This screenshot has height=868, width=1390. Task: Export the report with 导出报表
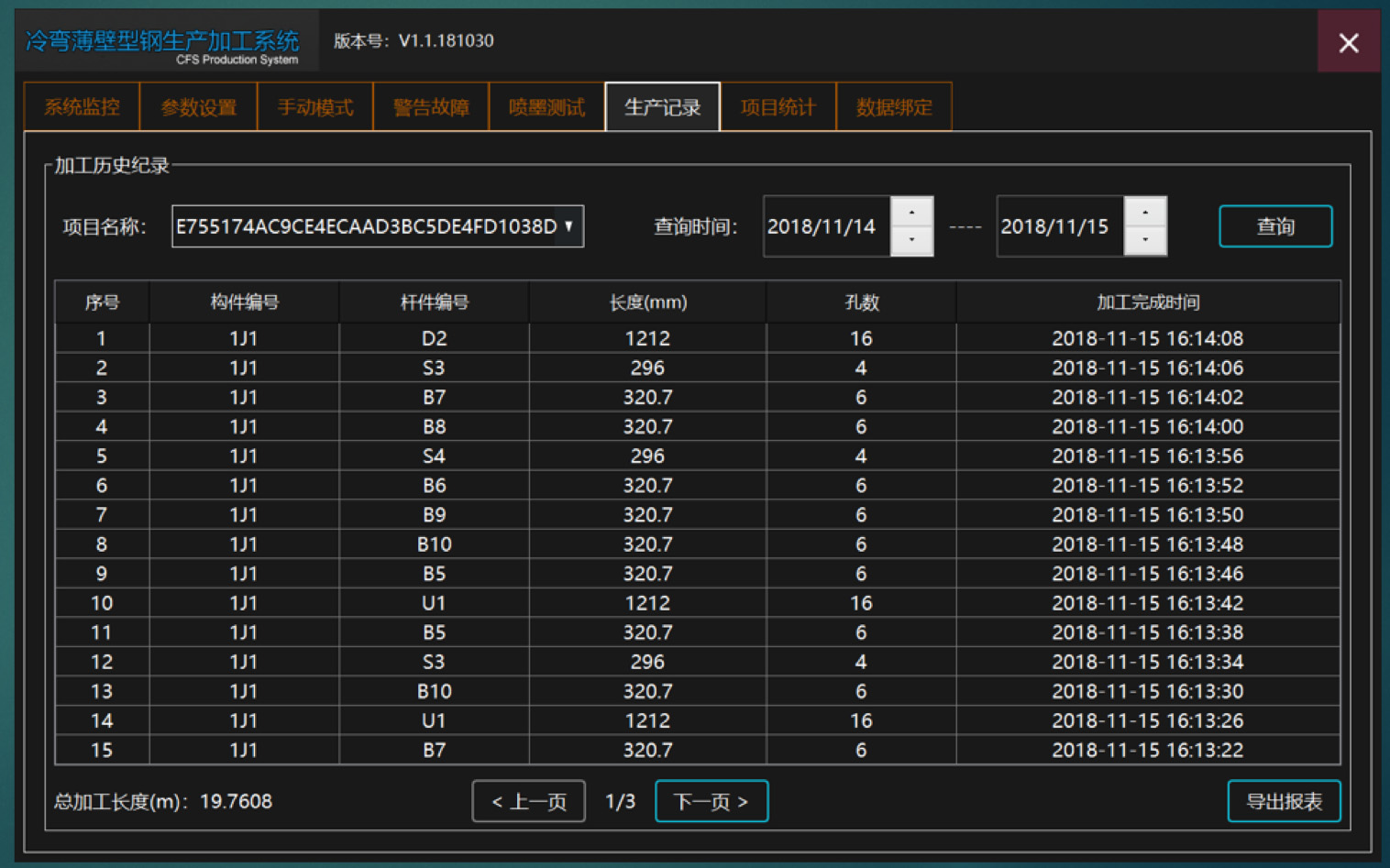1284,802
